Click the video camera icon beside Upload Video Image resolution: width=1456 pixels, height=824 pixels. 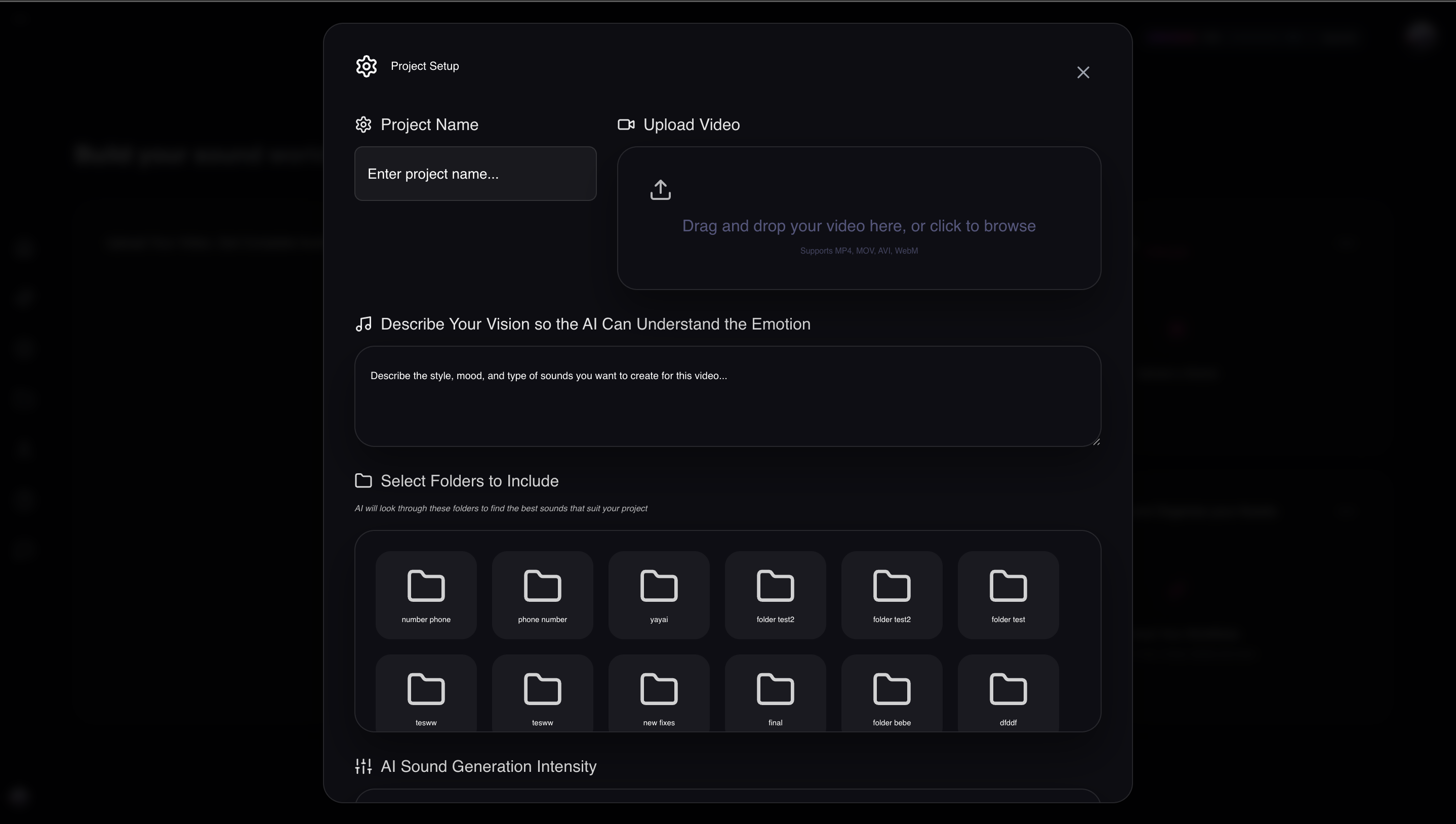(x=626, y=125)
